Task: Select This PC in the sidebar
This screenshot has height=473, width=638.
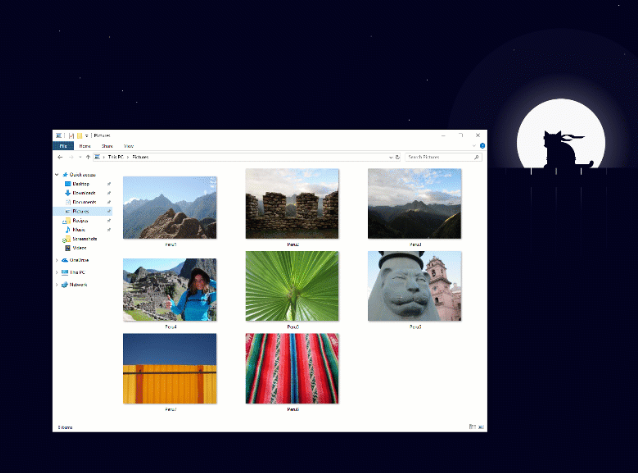Action: 77,272
